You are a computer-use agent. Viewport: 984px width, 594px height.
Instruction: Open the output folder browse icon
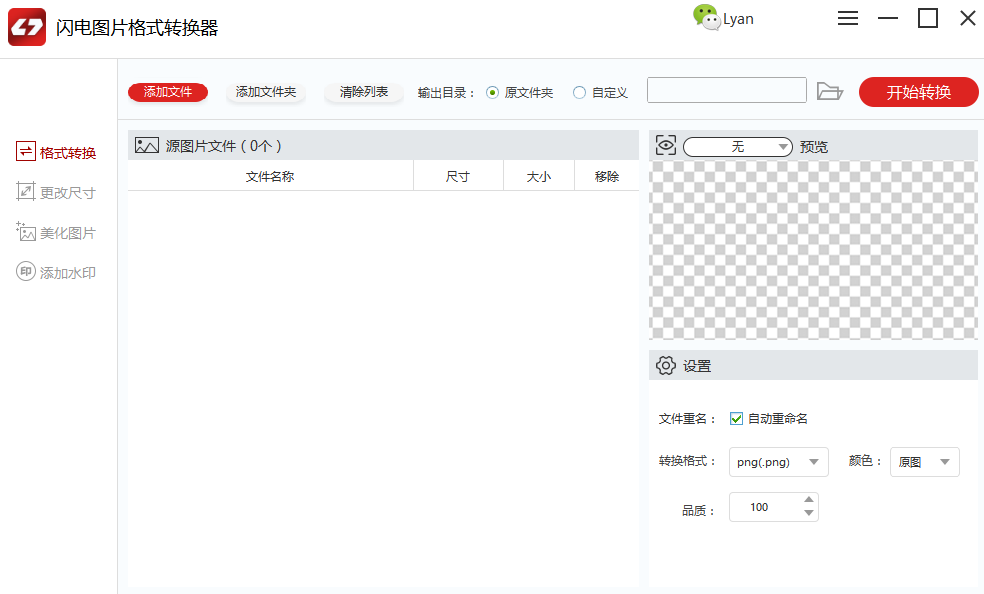click(830, 92)
